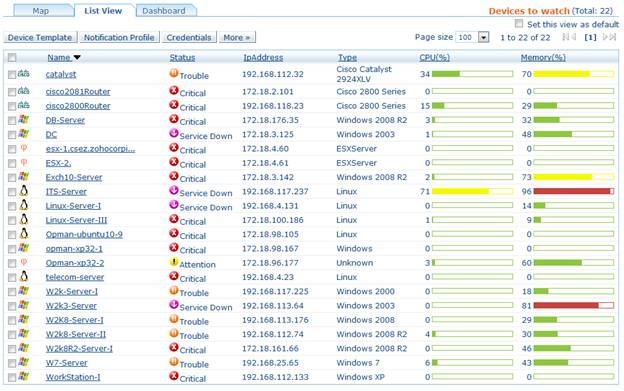Switch to the List View tab
This screenshot has height=391, width=624.
point(103,11)
